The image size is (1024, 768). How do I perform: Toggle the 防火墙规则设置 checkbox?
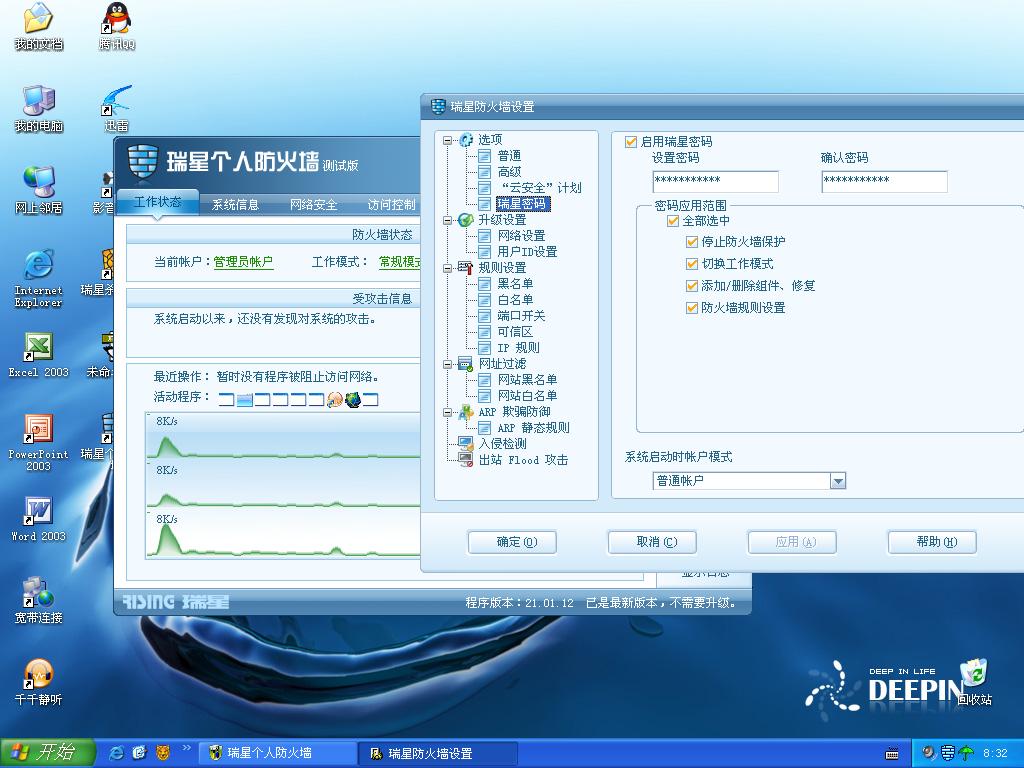(x=692, y=308)
